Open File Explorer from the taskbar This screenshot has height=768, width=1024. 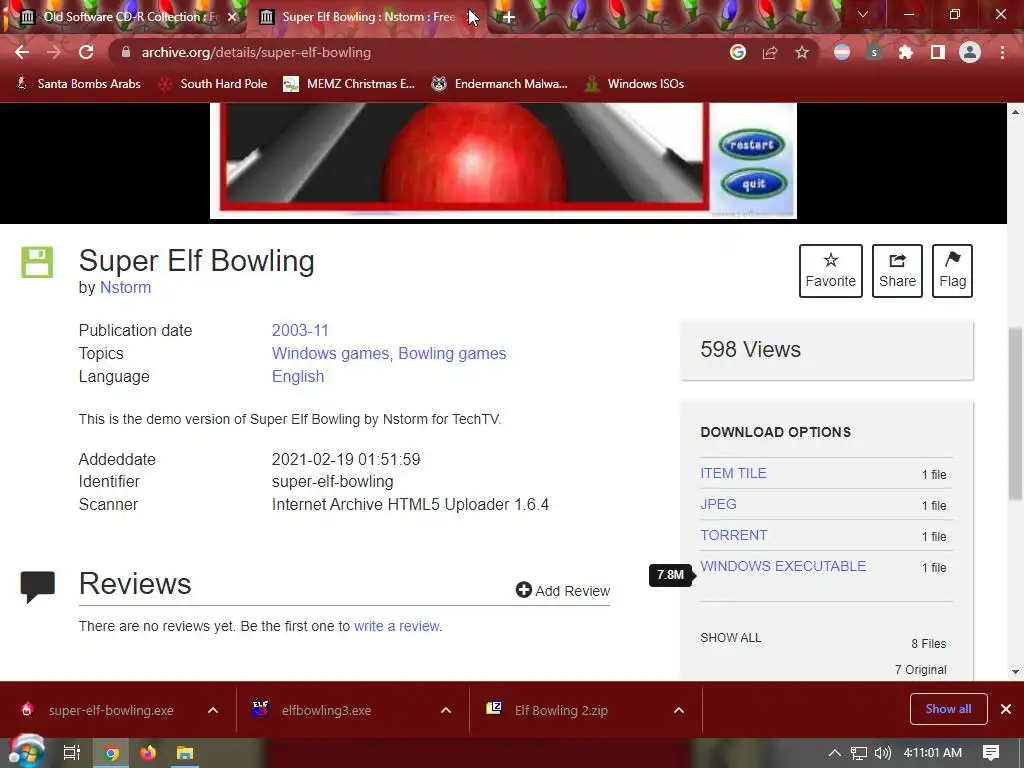(x=185, y=753)
